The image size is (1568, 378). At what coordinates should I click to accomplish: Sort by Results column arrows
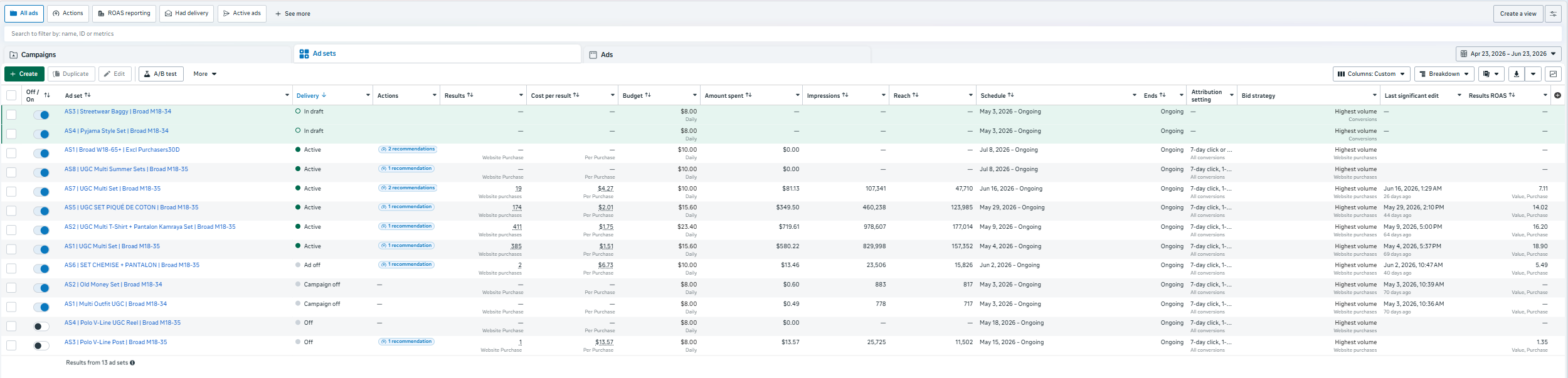click(x=470, y=95)
